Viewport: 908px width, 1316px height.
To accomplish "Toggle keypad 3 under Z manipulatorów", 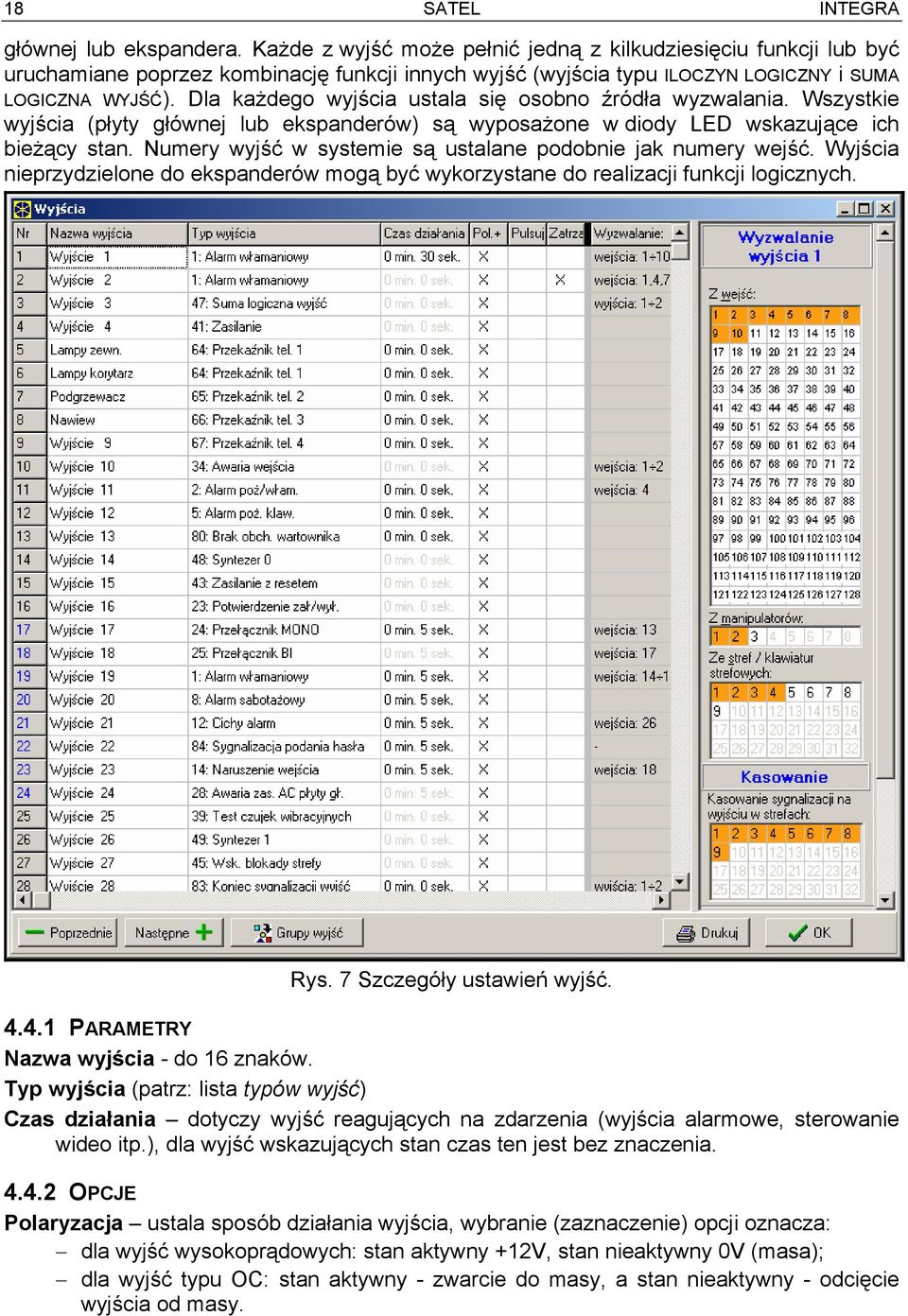I will (755, 636).
